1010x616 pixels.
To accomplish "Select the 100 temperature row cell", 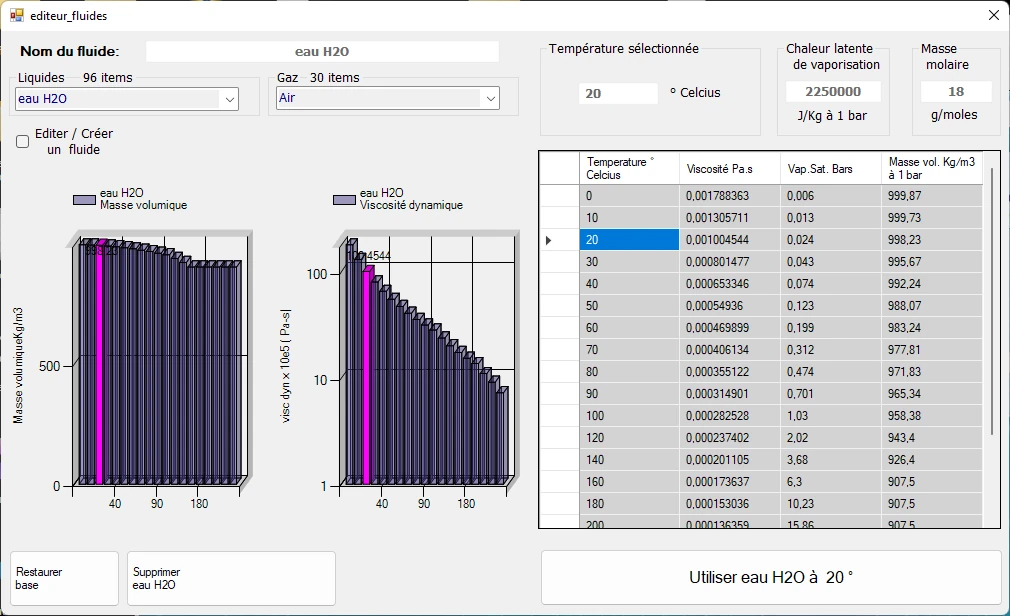I will [629, 416].
